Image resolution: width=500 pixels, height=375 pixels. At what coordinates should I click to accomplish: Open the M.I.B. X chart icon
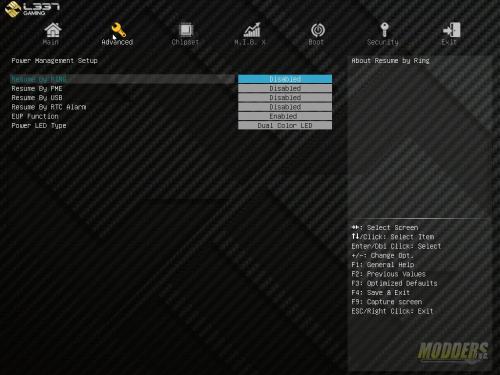pyautogui.click(x=252, y=30)
